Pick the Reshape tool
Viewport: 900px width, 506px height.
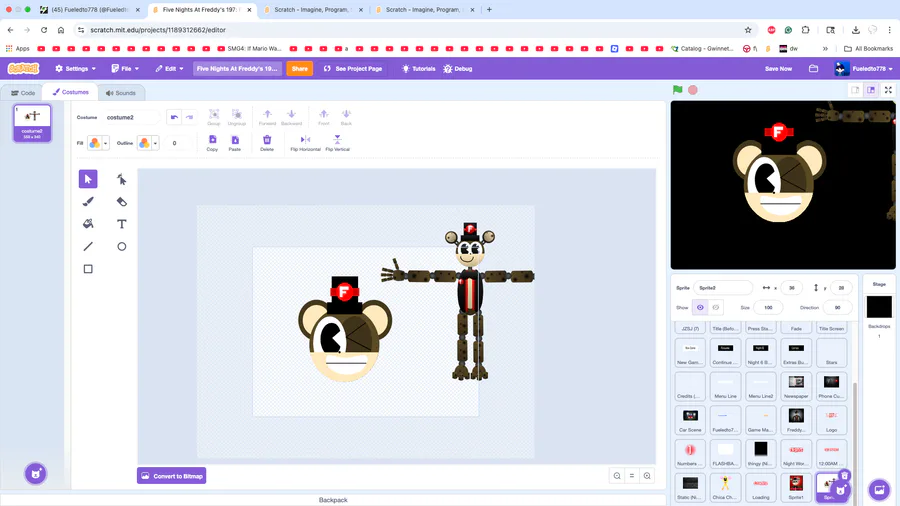click(x=121, y=179)
